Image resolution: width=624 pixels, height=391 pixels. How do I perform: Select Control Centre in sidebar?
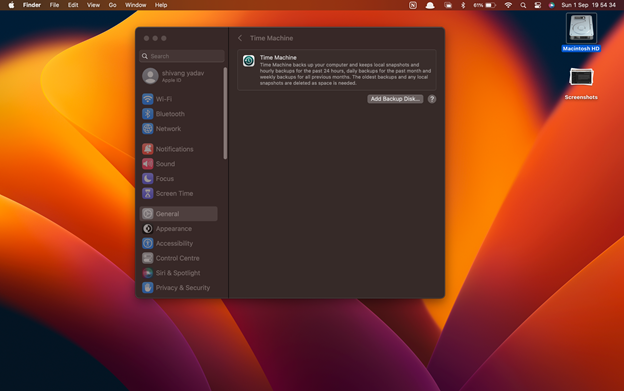pyautogui.click(x=179, y=258)
